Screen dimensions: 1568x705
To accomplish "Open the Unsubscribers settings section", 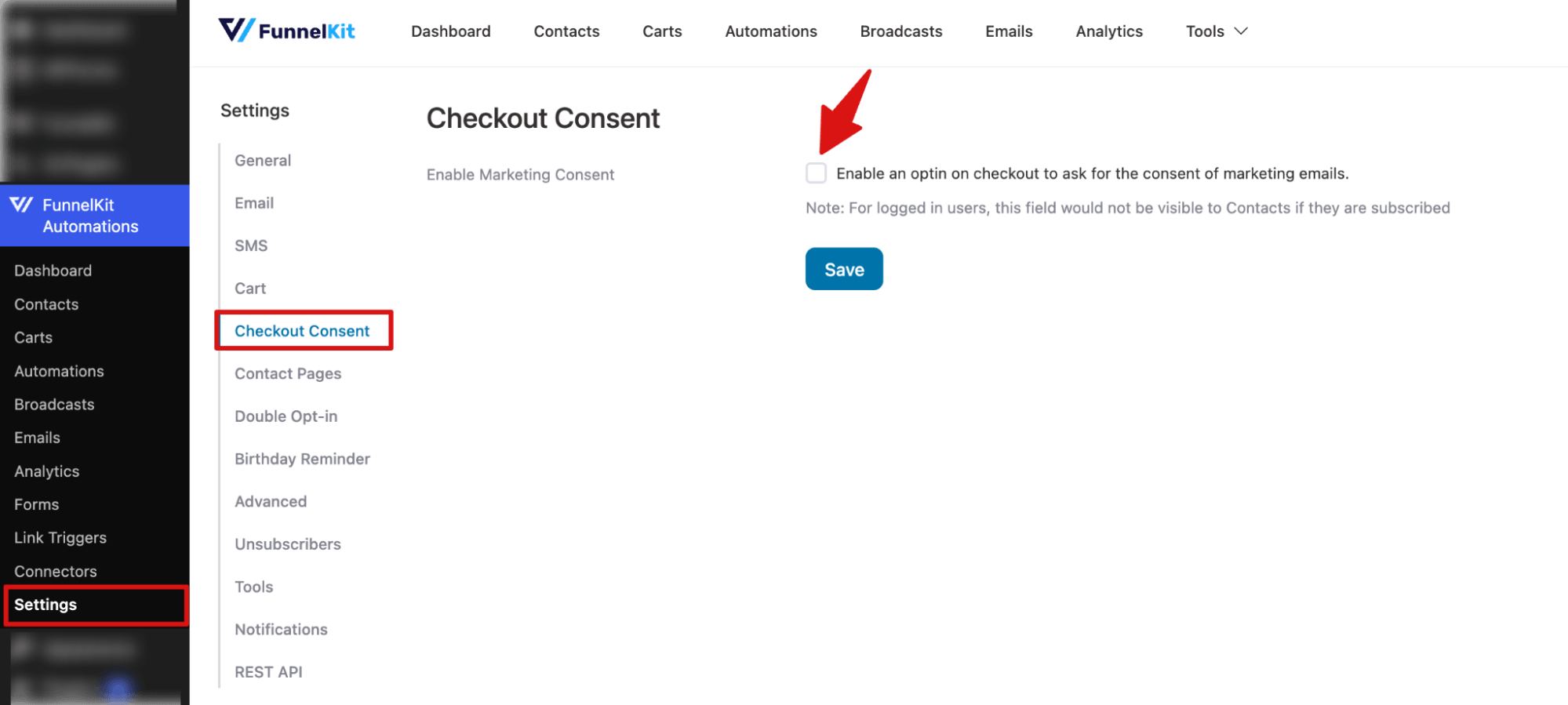I will pyautogui.click(x=287, y=543).
